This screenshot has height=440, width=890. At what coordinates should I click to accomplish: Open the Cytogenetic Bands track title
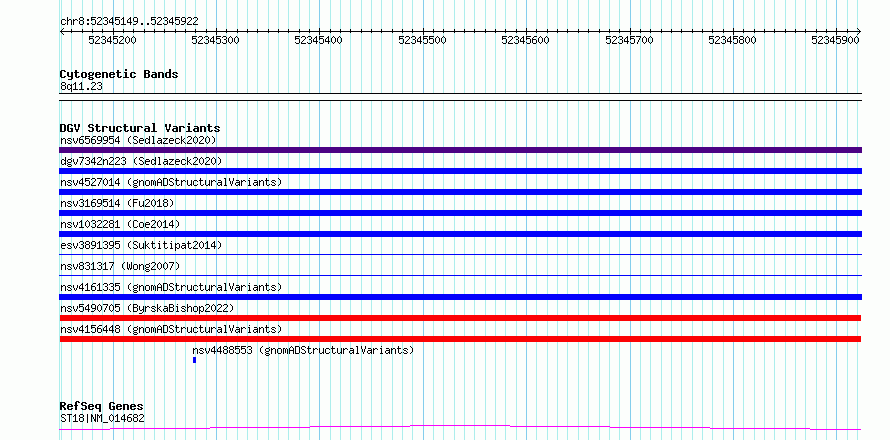click(x=119, y=74)
